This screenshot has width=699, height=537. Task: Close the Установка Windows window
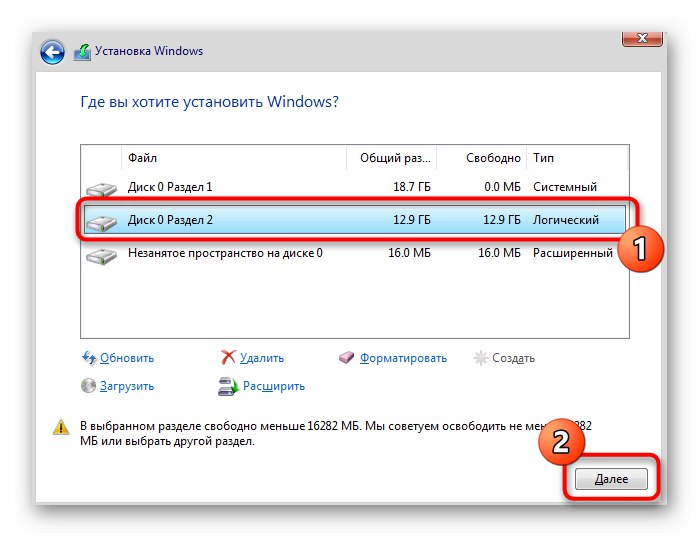click(x=642, y=38)
